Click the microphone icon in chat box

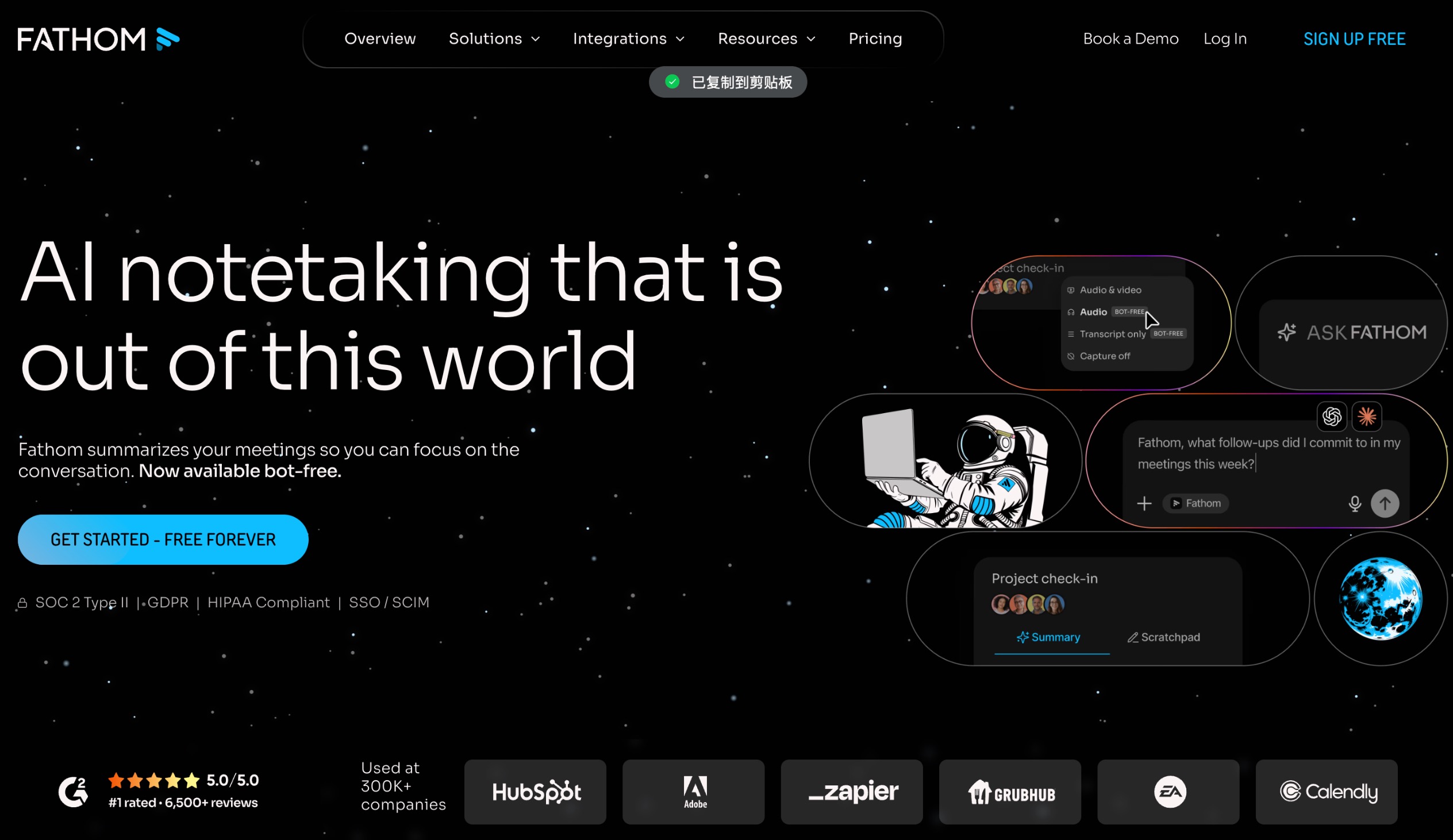click(1354, 504)
